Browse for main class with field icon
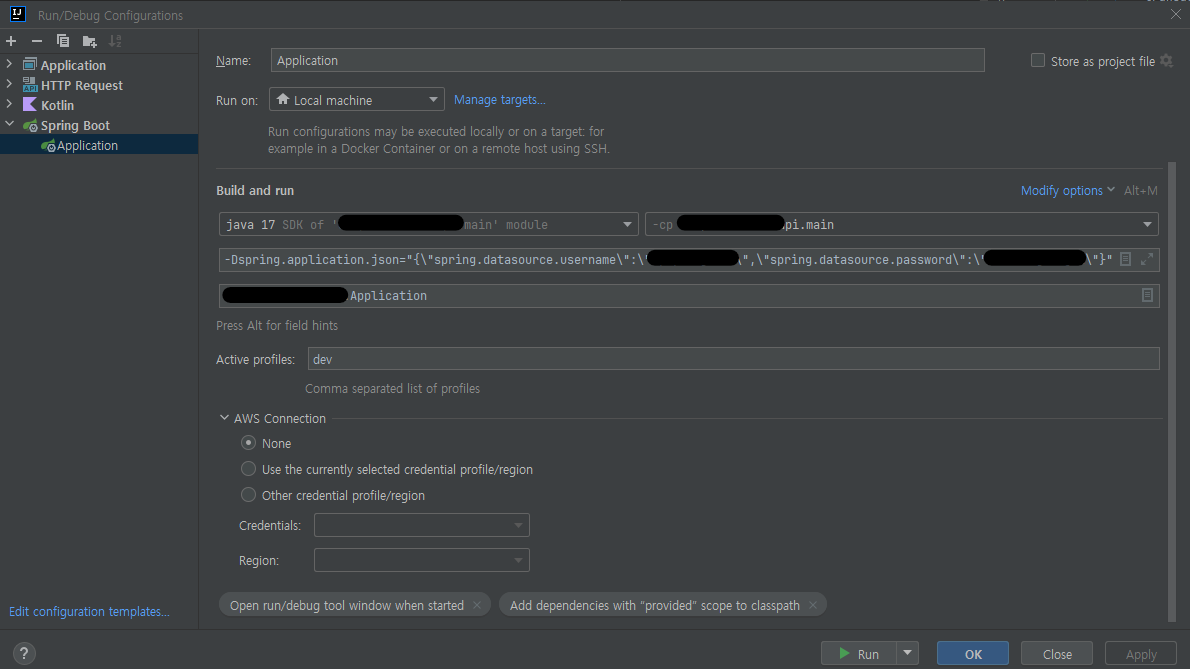 (x=1147, y=295)
